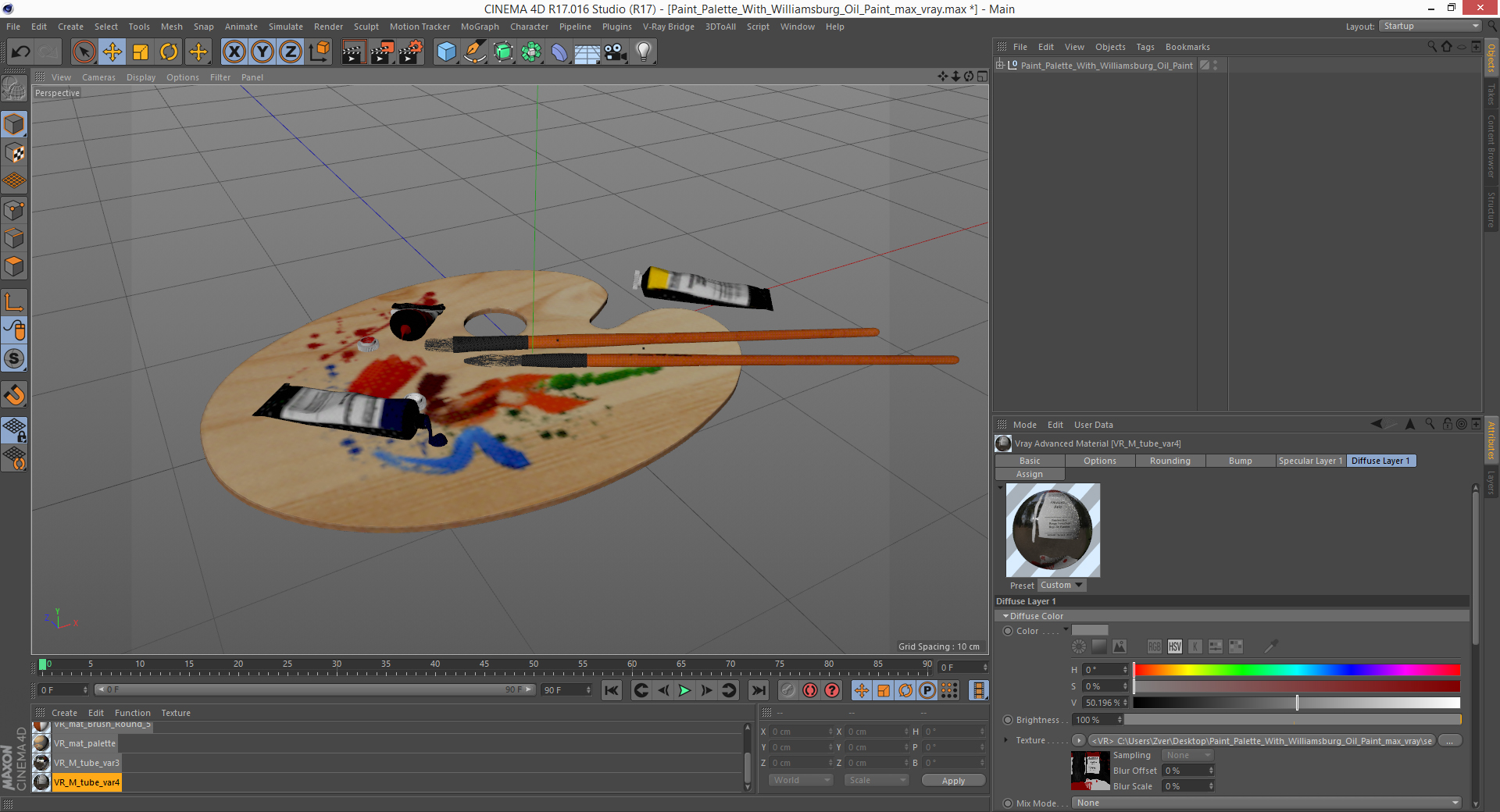Toggle coordinate system World/Object icon
1500x812 pixels.
click(319, 52)
